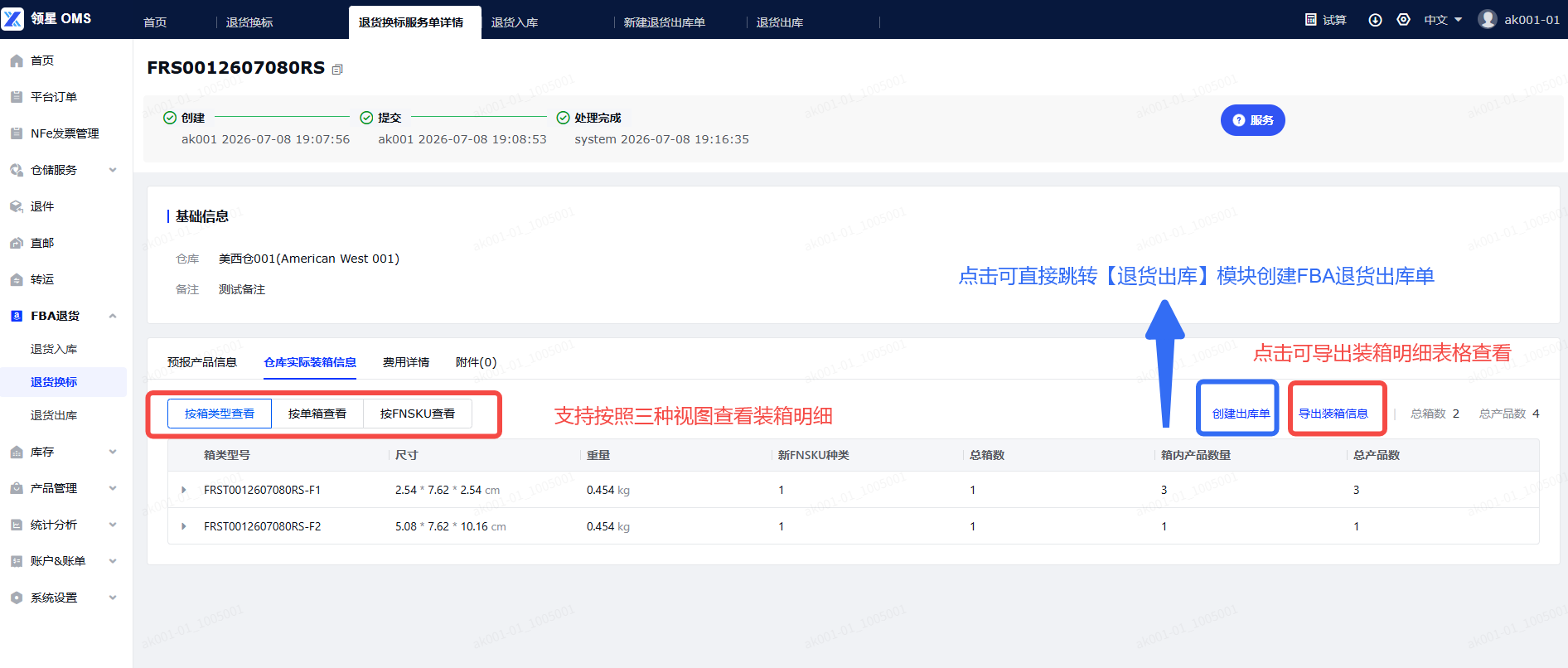This screenshot has width=1568, height=668.
Task: Open the 附件(0) tab
Action: click(x=477, y=362)
